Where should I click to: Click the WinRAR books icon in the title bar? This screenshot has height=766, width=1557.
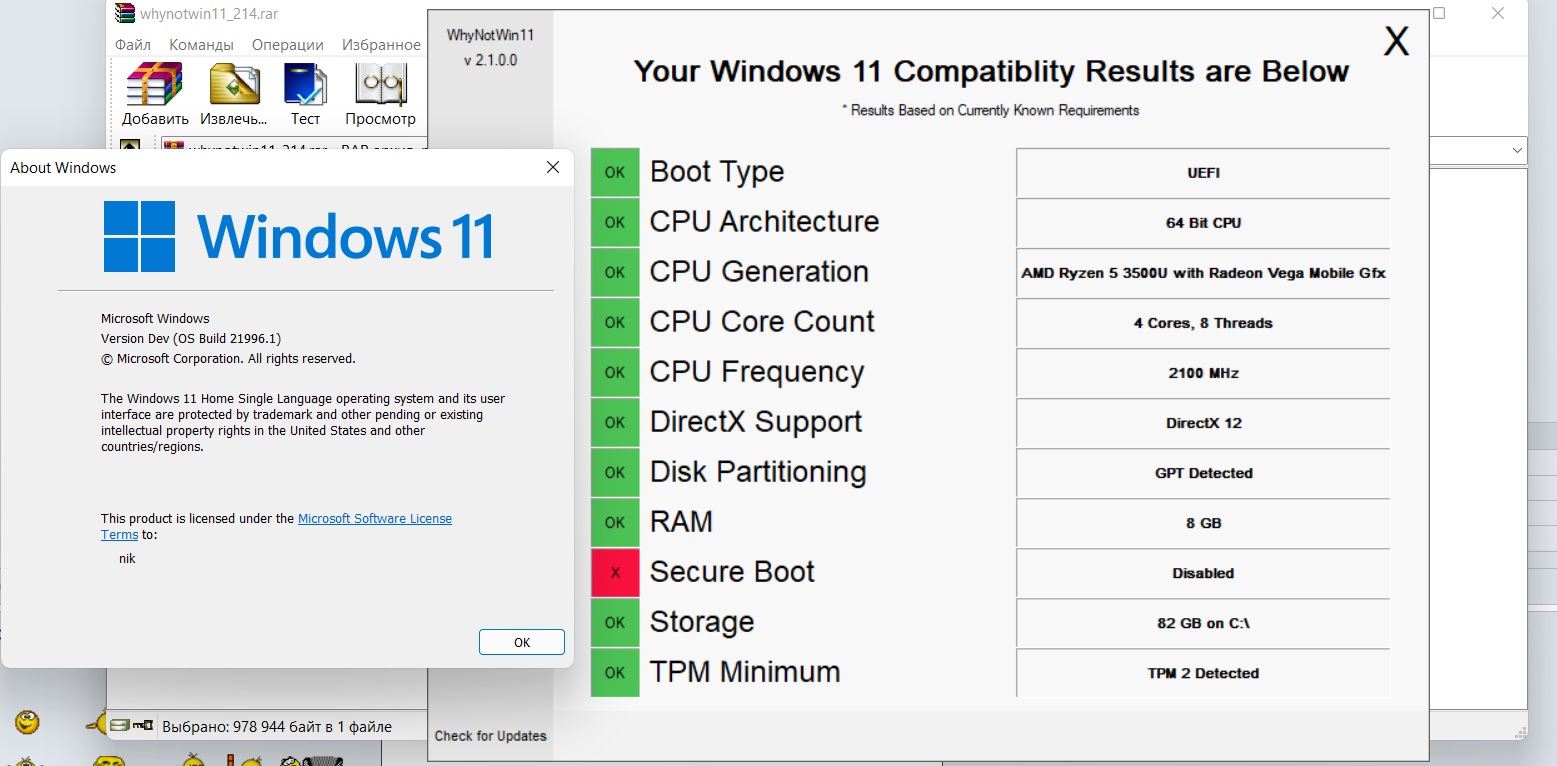pyautogui.click(x=124, y=13)
